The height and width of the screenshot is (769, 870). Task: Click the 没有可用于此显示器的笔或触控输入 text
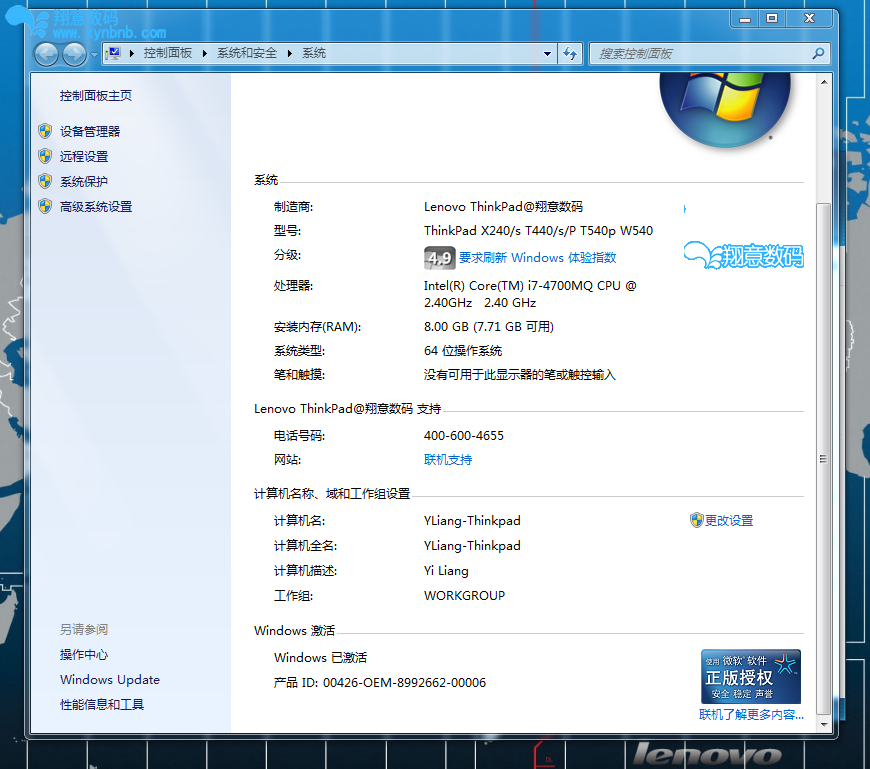520,375
